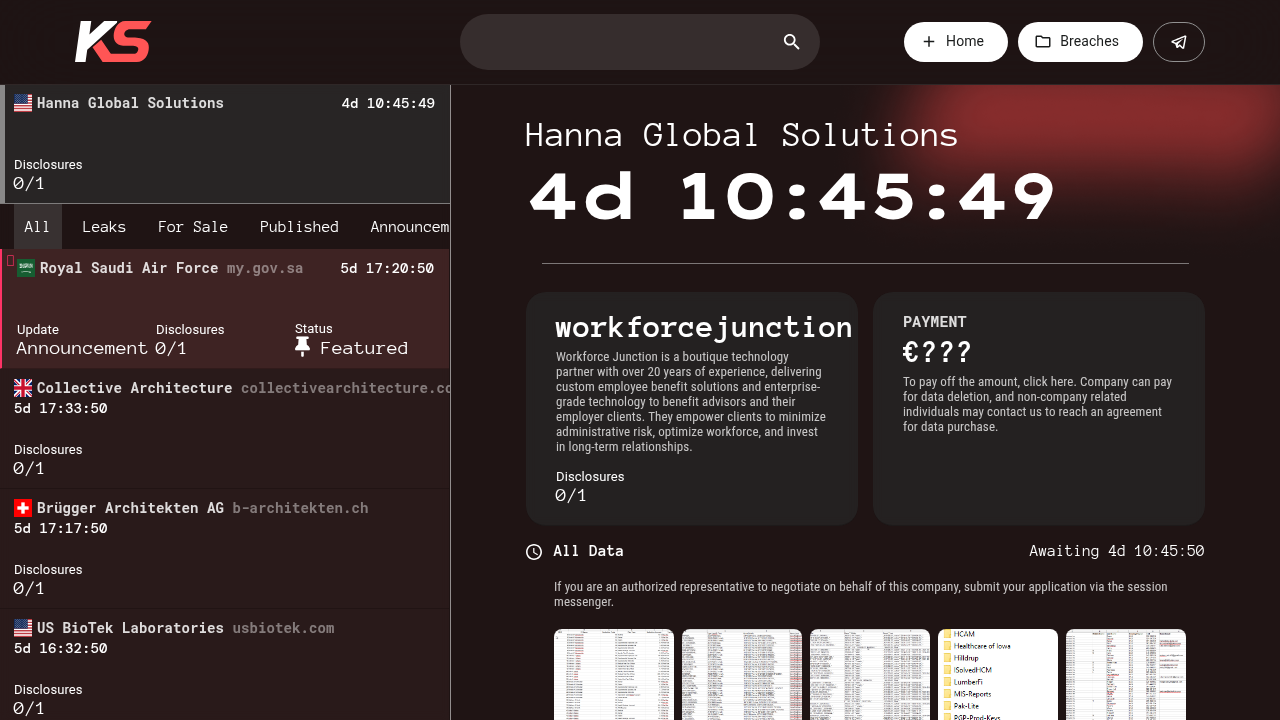Viewport: 1280px width, 720px height.
Task: Switch to the Published tab
Action: pos(299,227)
